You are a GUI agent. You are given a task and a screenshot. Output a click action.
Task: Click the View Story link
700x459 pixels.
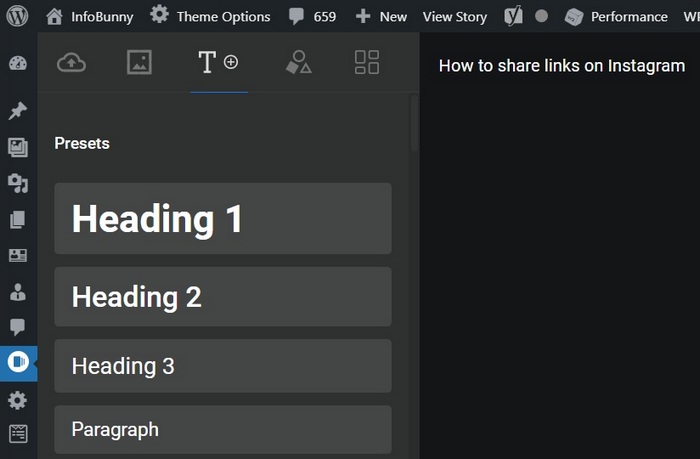[454, 17]
